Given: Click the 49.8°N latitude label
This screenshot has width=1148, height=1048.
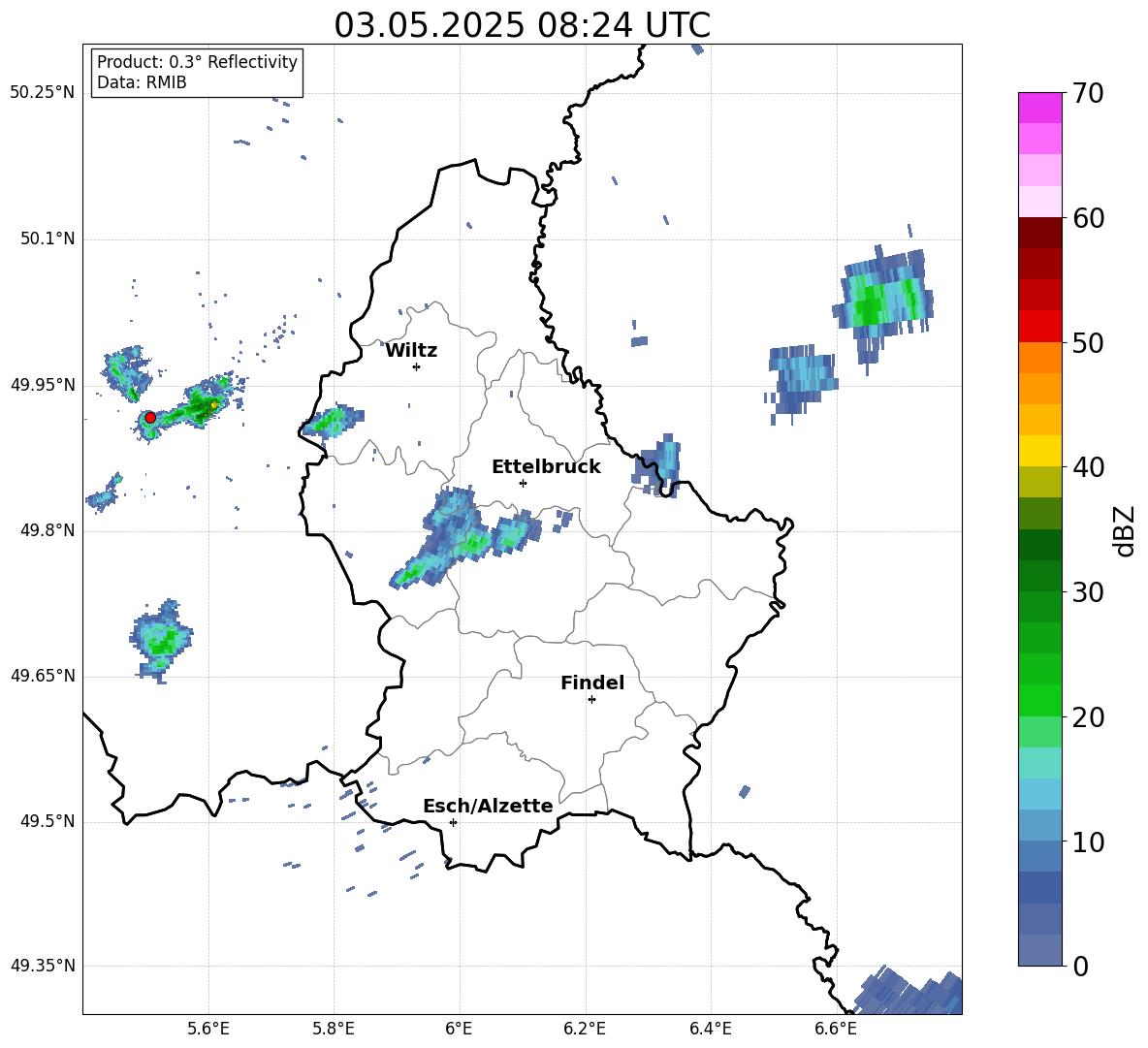Looking at the screenshot, I should (47, 530).
